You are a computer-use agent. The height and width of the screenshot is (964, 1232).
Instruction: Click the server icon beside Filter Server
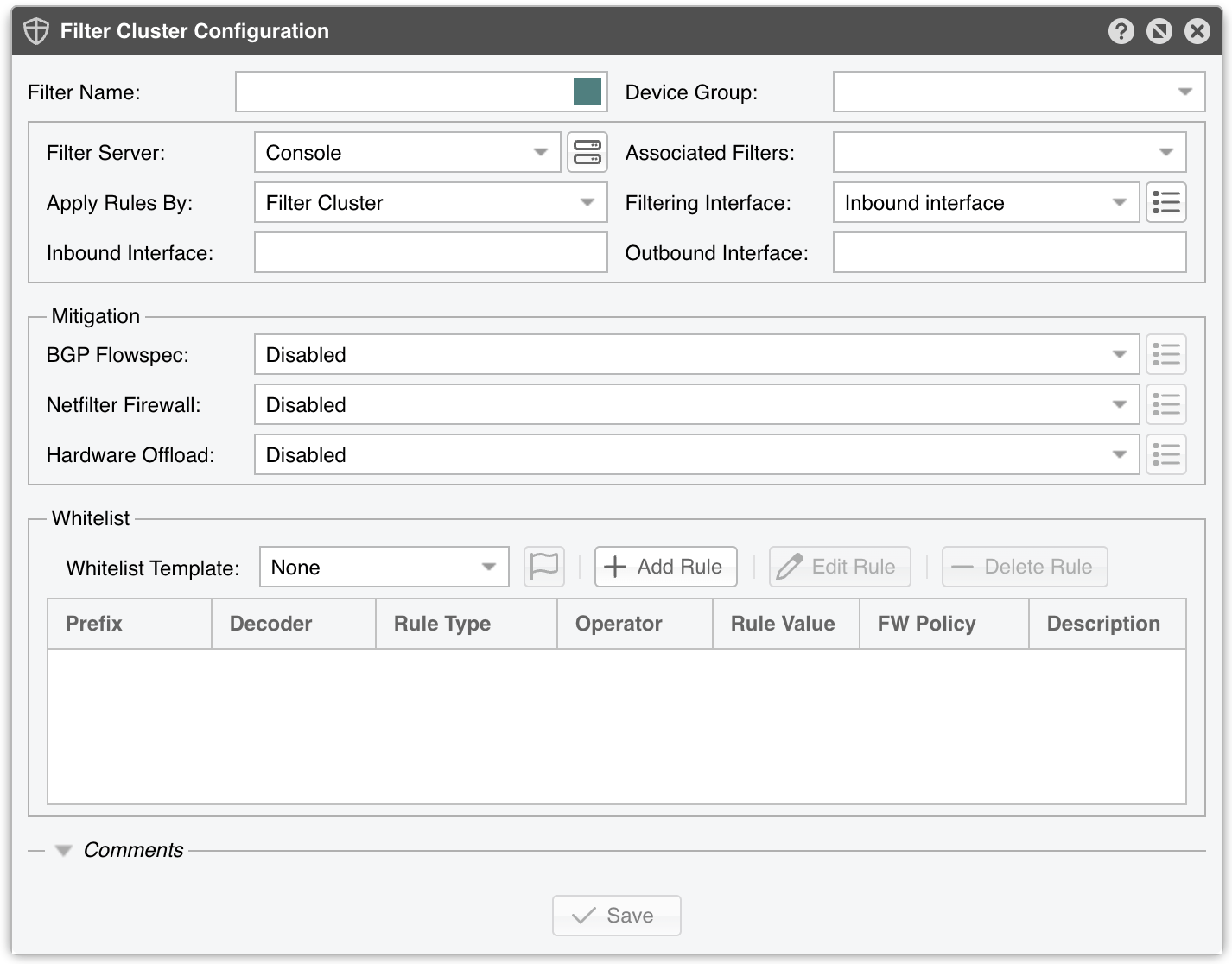coord(587,152)
